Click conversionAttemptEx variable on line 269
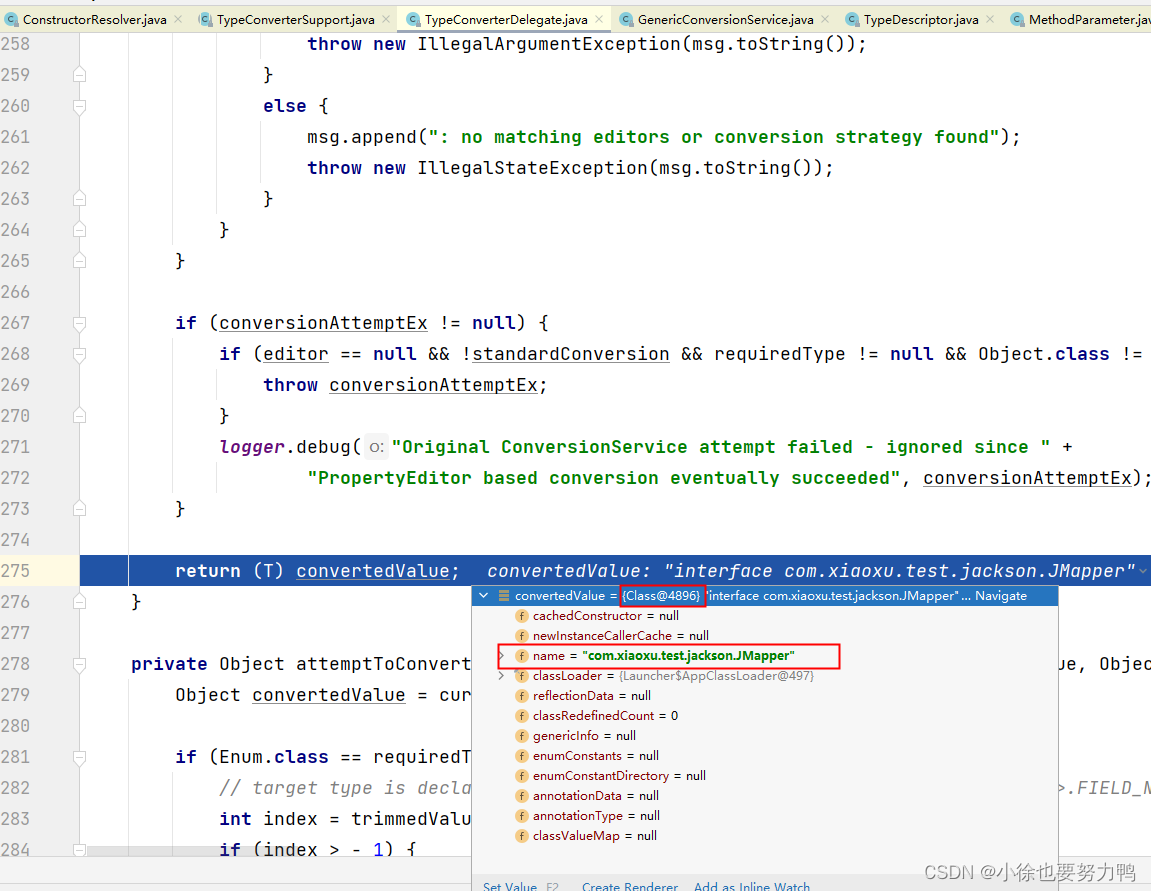This screenshot has height=891, width=1151. [x=433, y=385]
